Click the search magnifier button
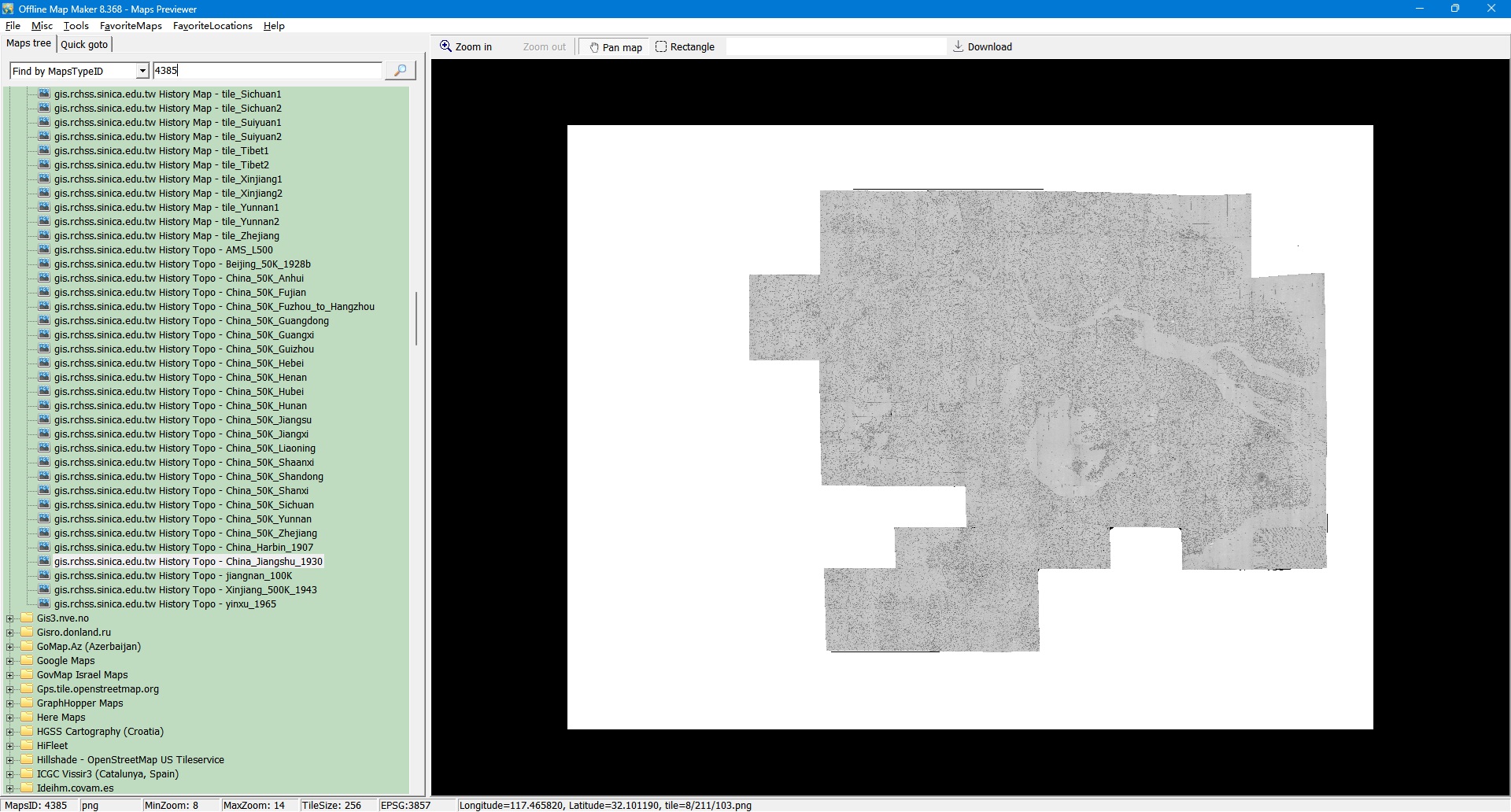 tap(400, 71)
